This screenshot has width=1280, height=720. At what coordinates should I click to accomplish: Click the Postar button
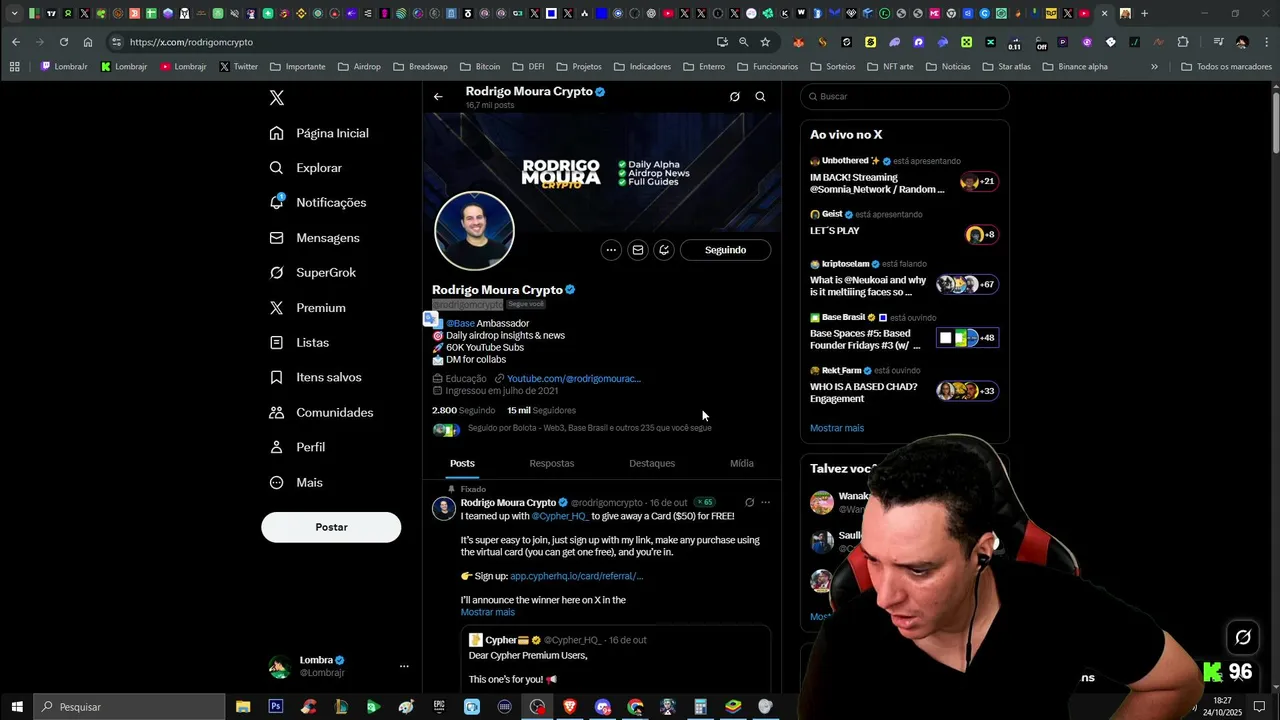coord(331,527)
